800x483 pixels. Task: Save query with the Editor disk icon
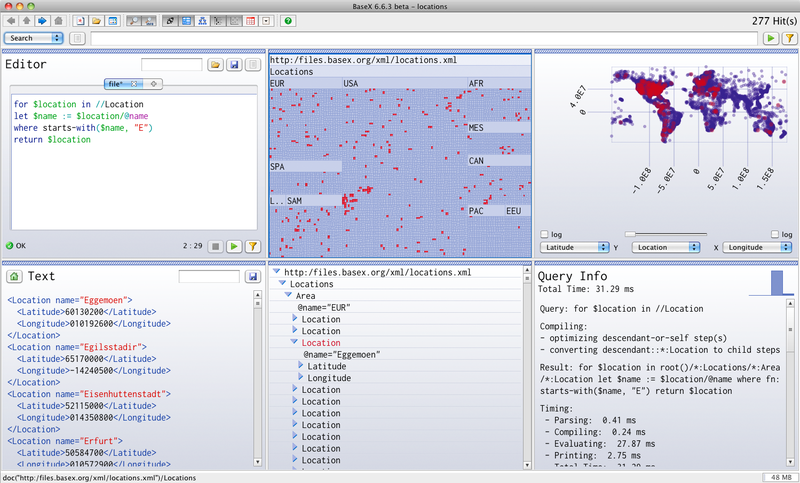233,65
